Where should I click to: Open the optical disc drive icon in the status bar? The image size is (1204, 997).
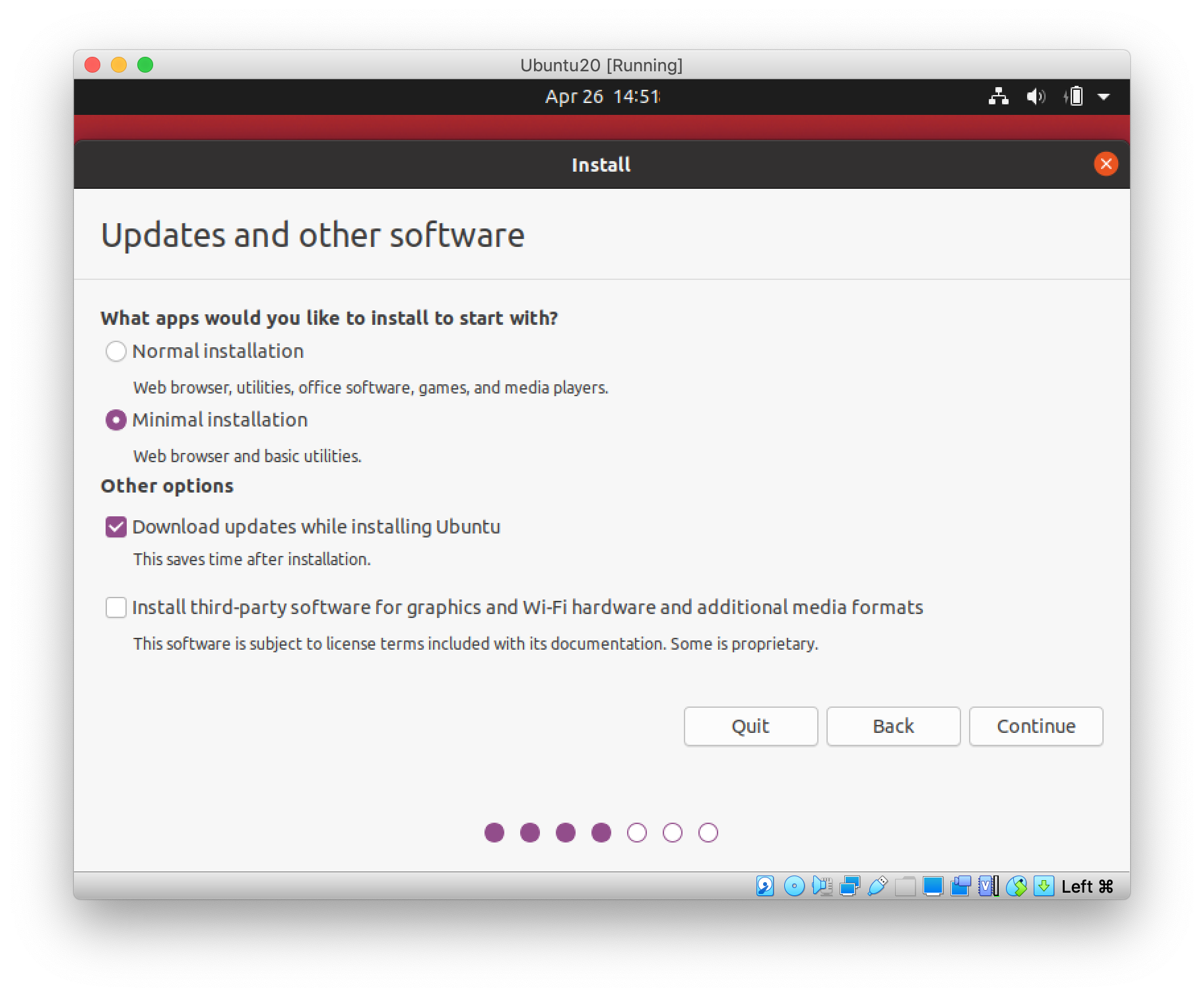coord(795,886)
